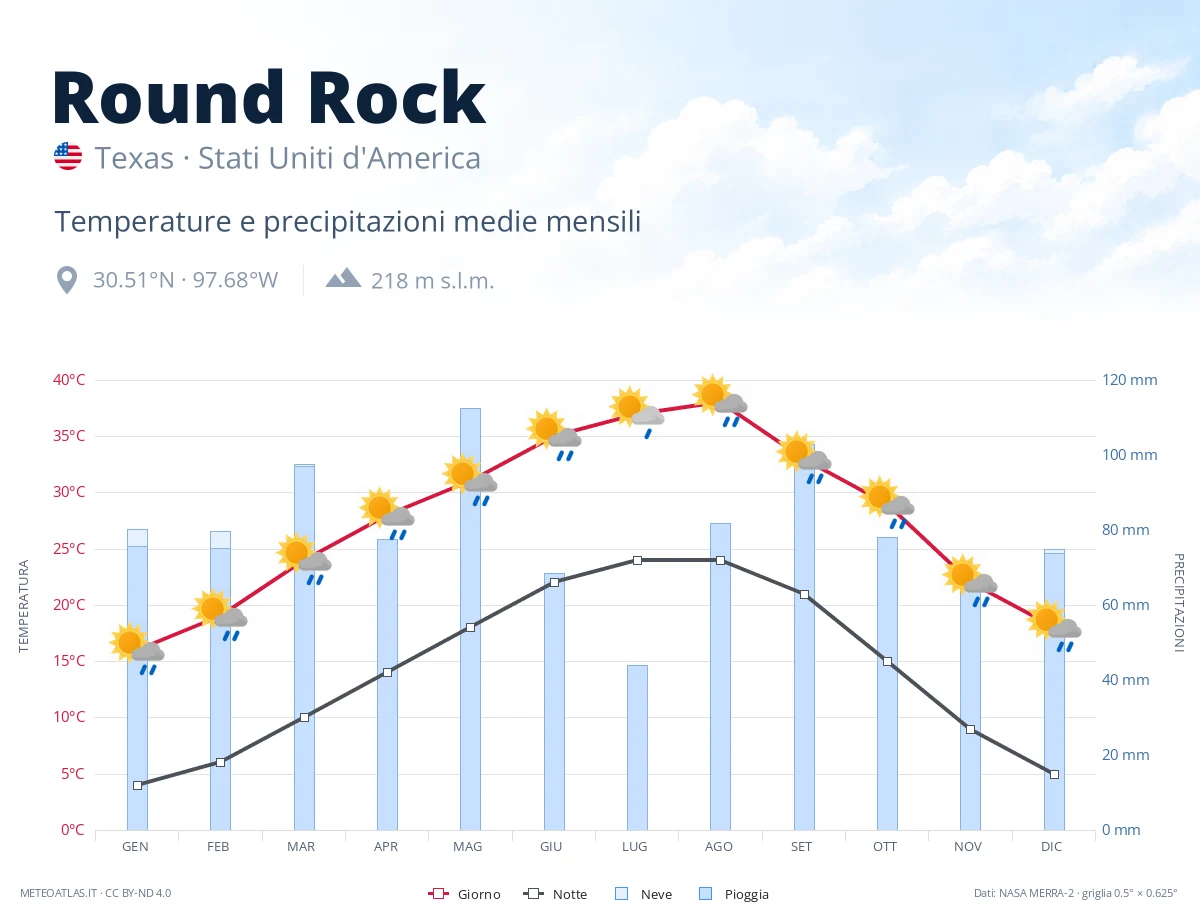Click the 120 mm axis label

(x=1130, y=380)
